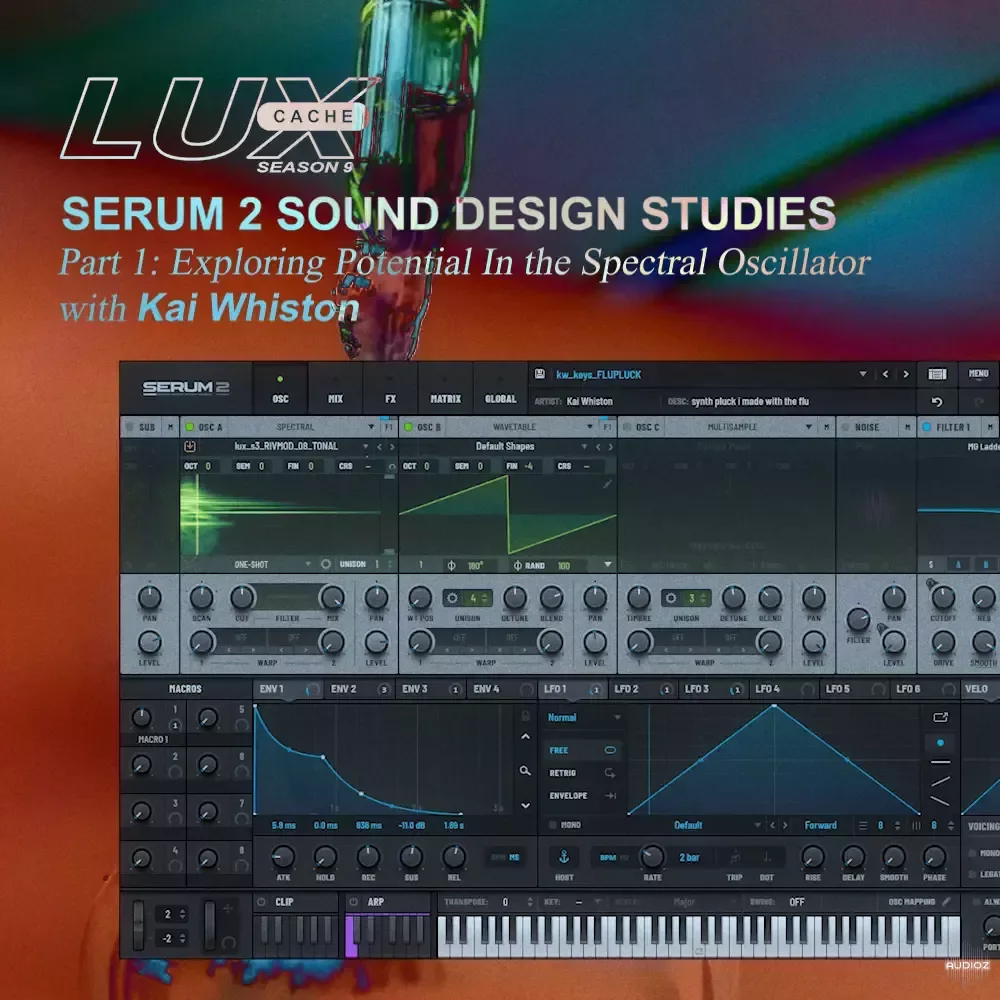
Task: Click OSC C unison settings gear
Action: pyautogui.click(x=671, y=598)
